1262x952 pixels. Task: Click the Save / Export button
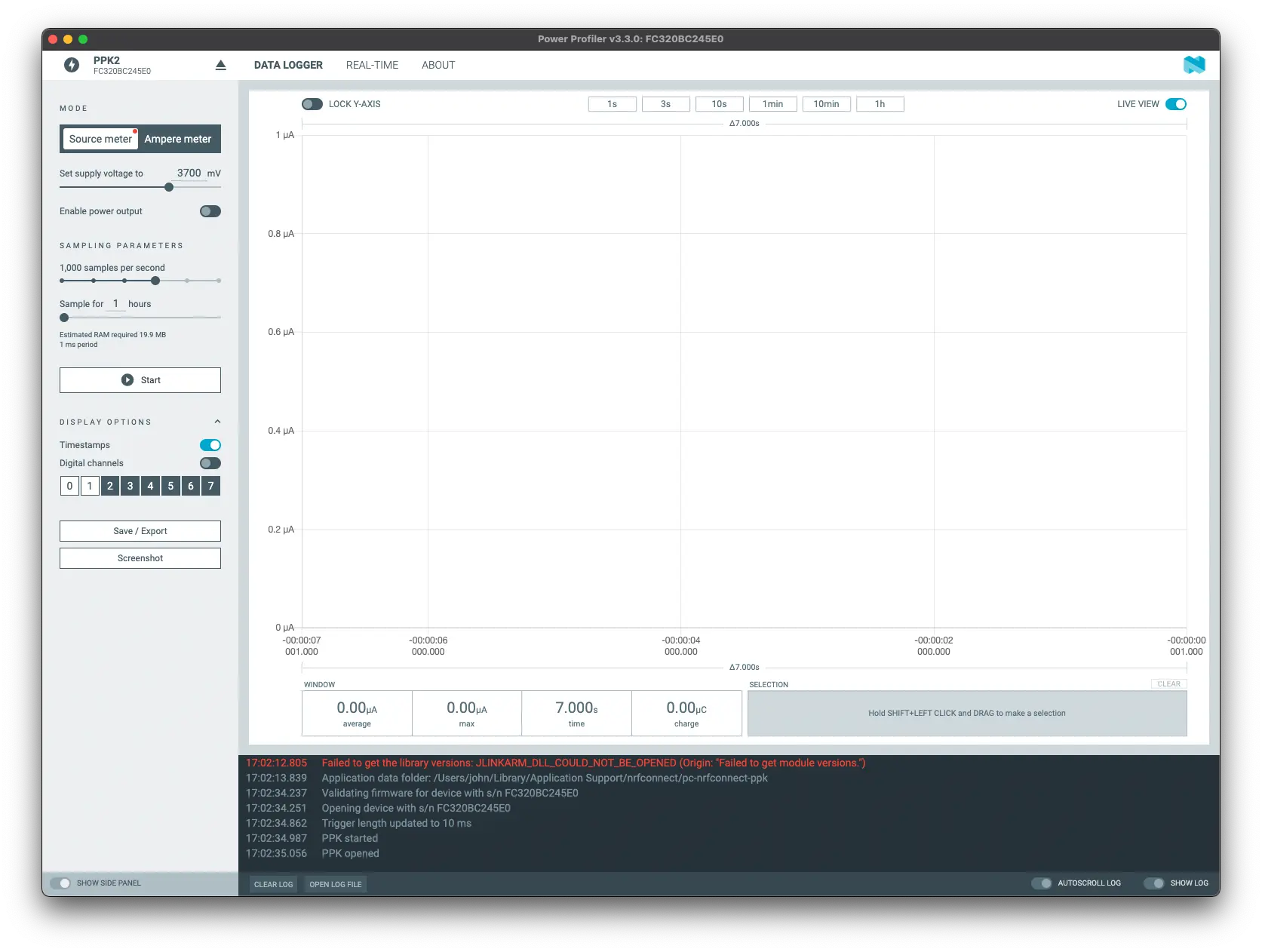140,531
